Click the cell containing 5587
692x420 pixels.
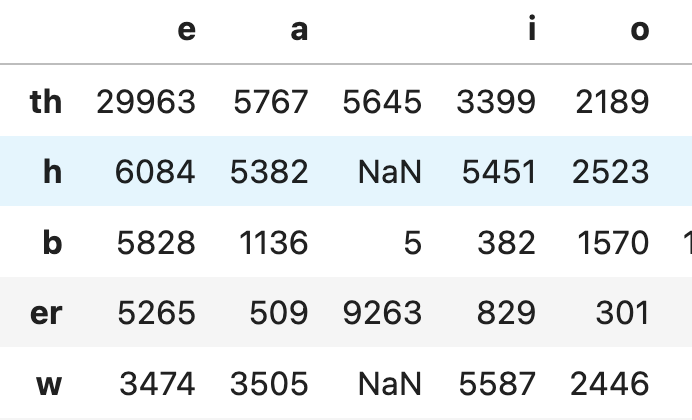tap(499, 382)
